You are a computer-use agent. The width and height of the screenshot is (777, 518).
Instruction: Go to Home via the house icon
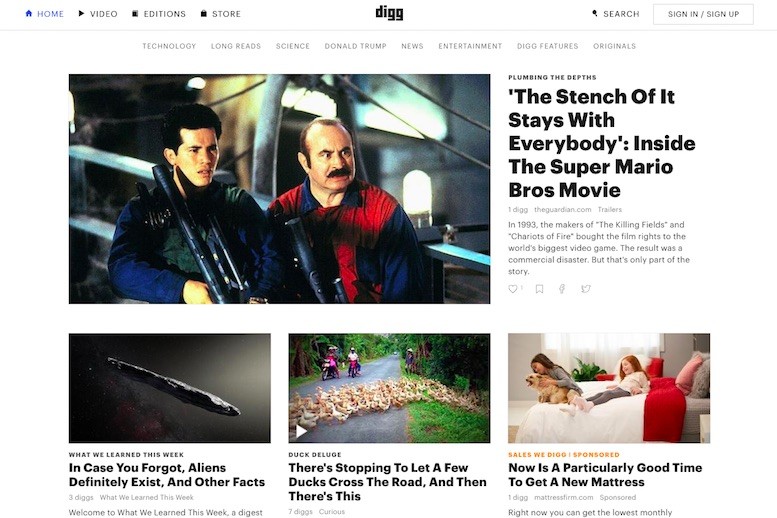[x=29, y=13]
